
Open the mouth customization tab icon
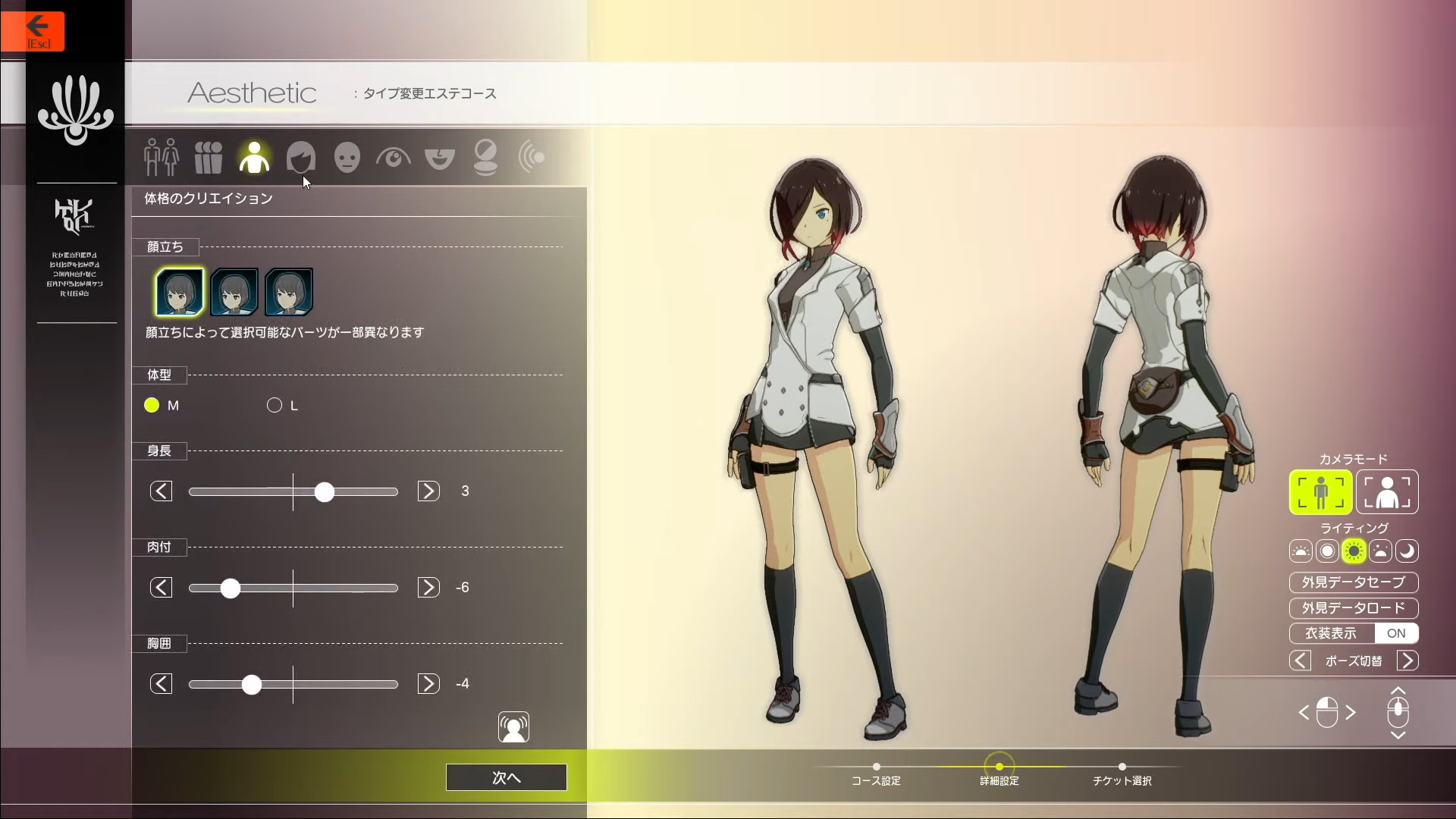pos(439,158)
